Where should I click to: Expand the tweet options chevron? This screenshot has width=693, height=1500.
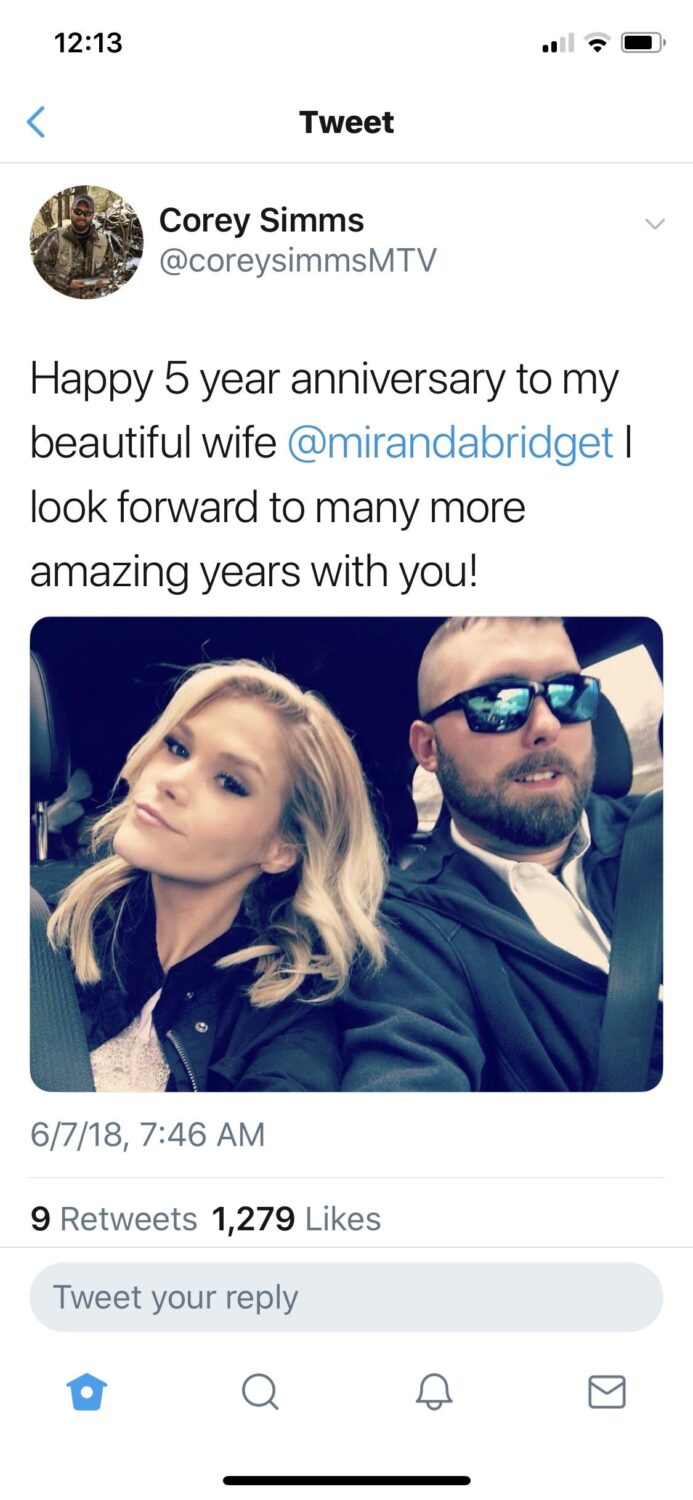tap(654, 224)
